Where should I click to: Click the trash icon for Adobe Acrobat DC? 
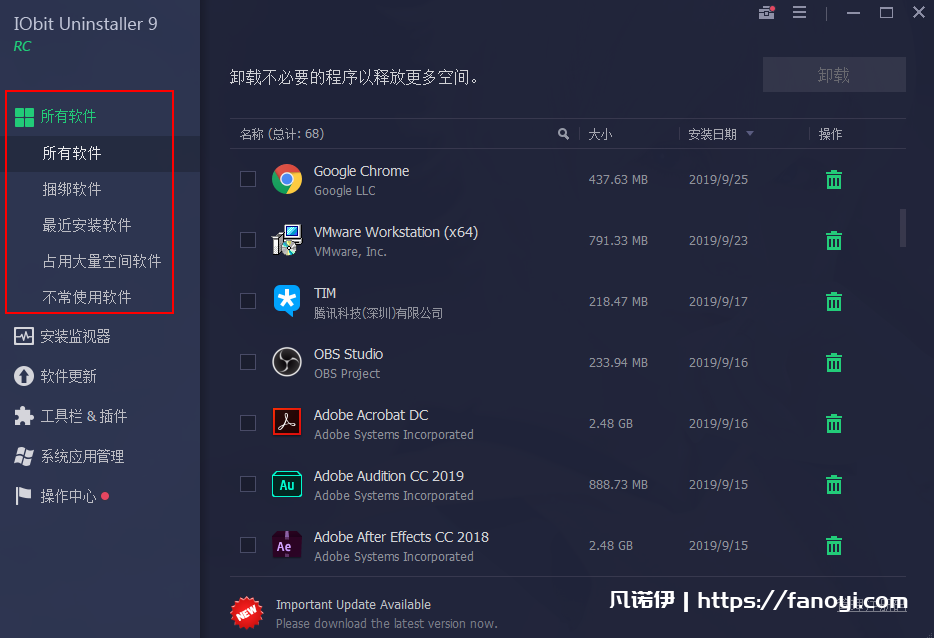click(834, 424)
